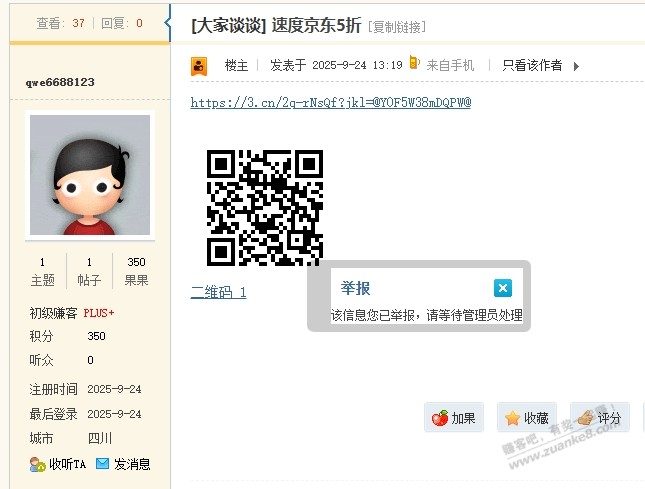645x489 pixels.
Task: Click the QR code image
Action: (x=264, y=208)
